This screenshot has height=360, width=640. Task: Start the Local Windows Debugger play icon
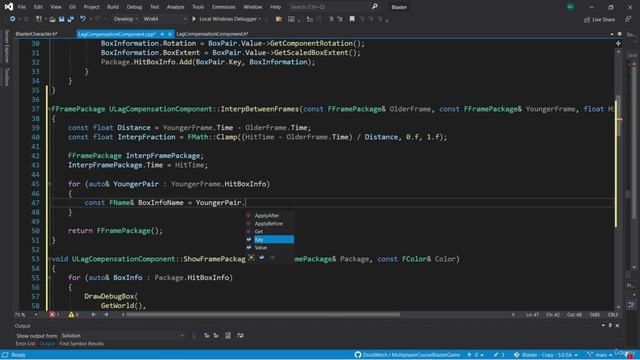pyautogui.click(x=194, y=19)
